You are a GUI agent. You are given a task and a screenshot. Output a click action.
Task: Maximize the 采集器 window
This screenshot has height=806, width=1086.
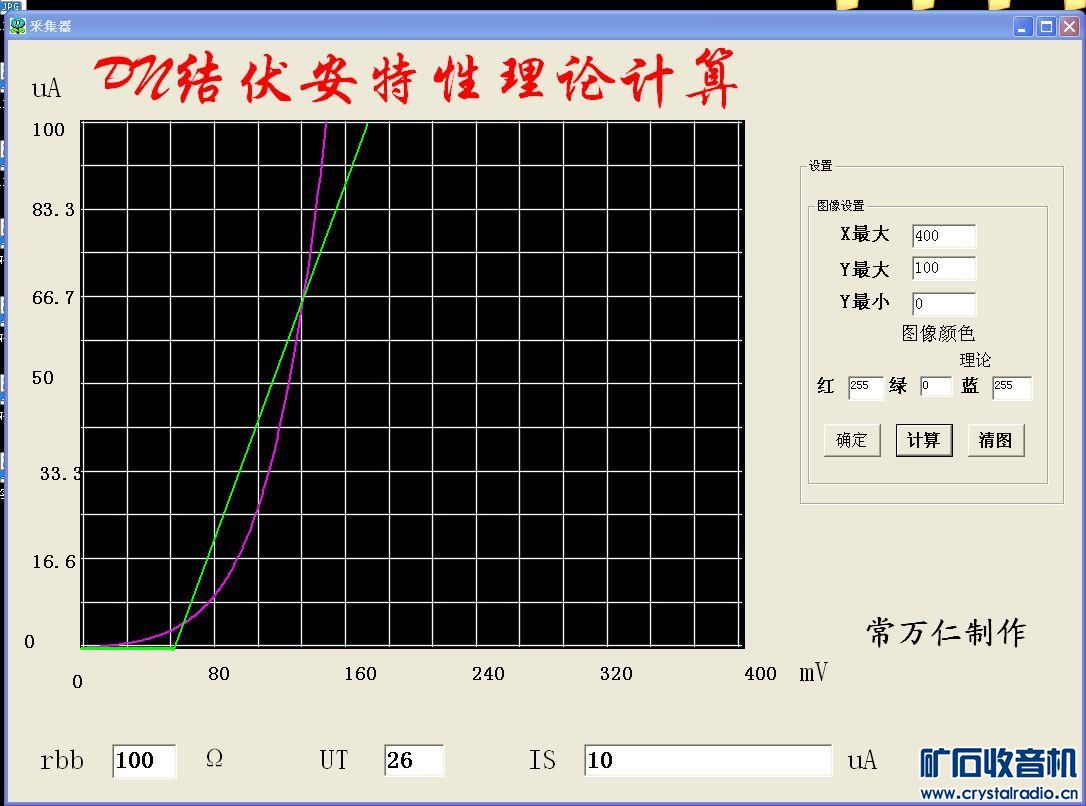pos(1047,27)
